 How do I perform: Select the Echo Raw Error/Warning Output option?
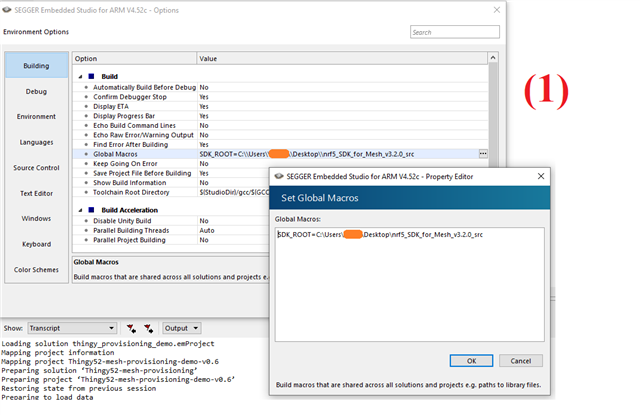143,135
